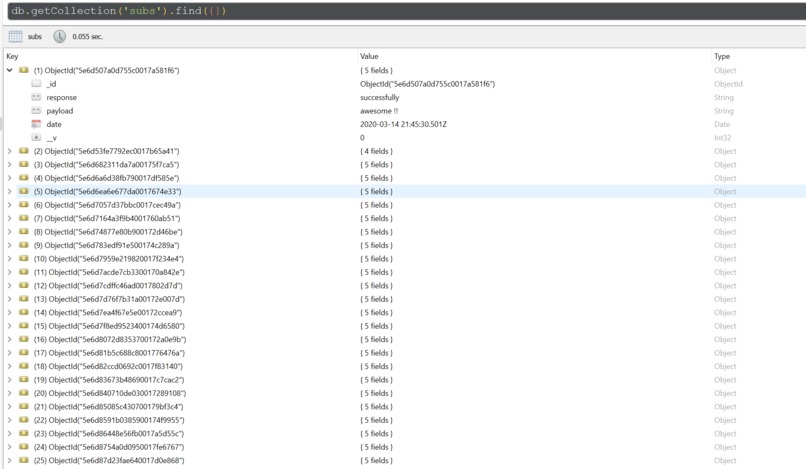Click the document icon for row (2)
Image resolution: width=806 pixels, height=469 pixels.
pyautogui.click(x=24, y=151)
